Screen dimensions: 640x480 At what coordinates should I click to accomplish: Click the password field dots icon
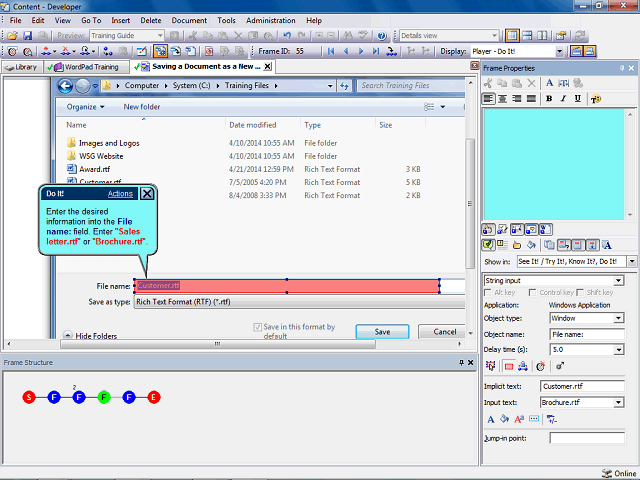534,419
